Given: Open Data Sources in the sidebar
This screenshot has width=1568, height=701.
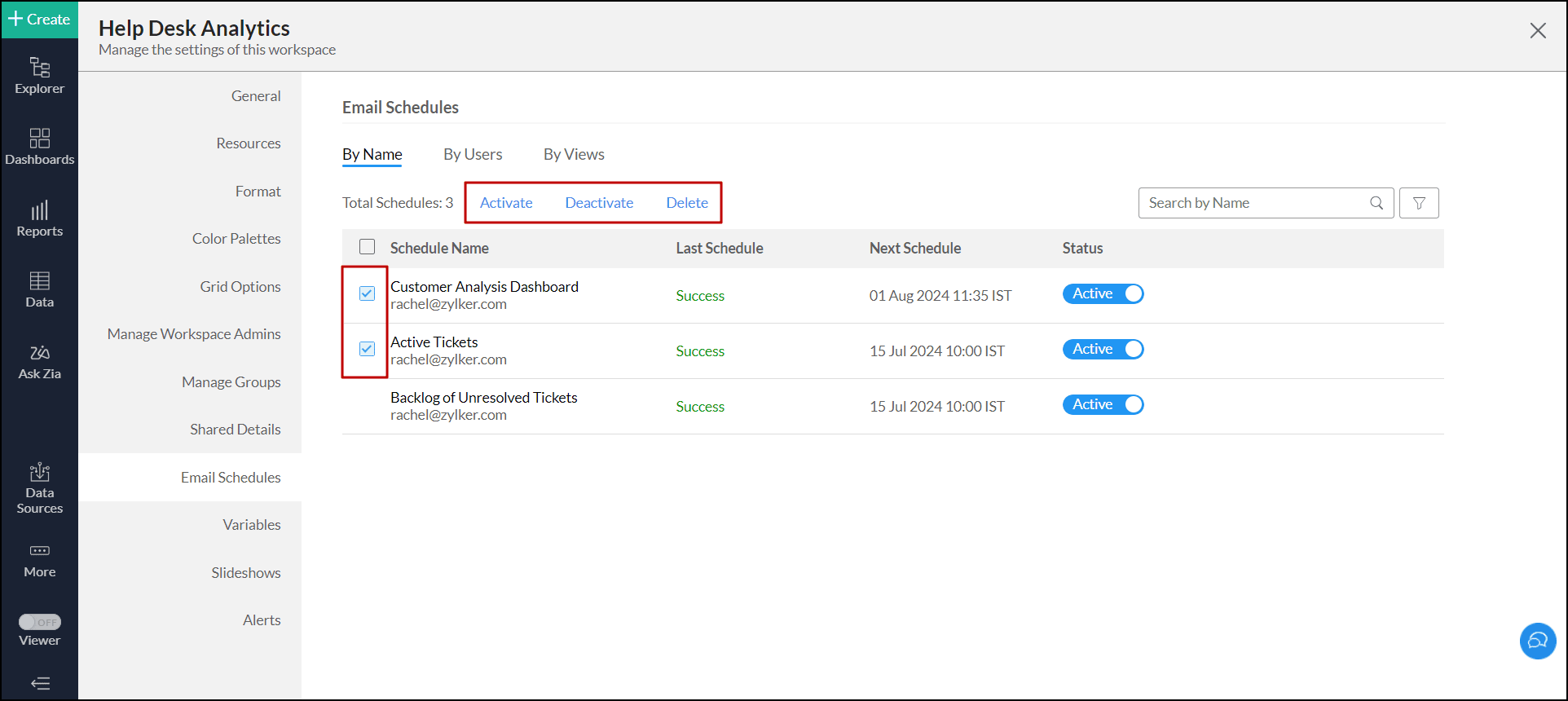Looking at the screenshot, I should (39, 488).
